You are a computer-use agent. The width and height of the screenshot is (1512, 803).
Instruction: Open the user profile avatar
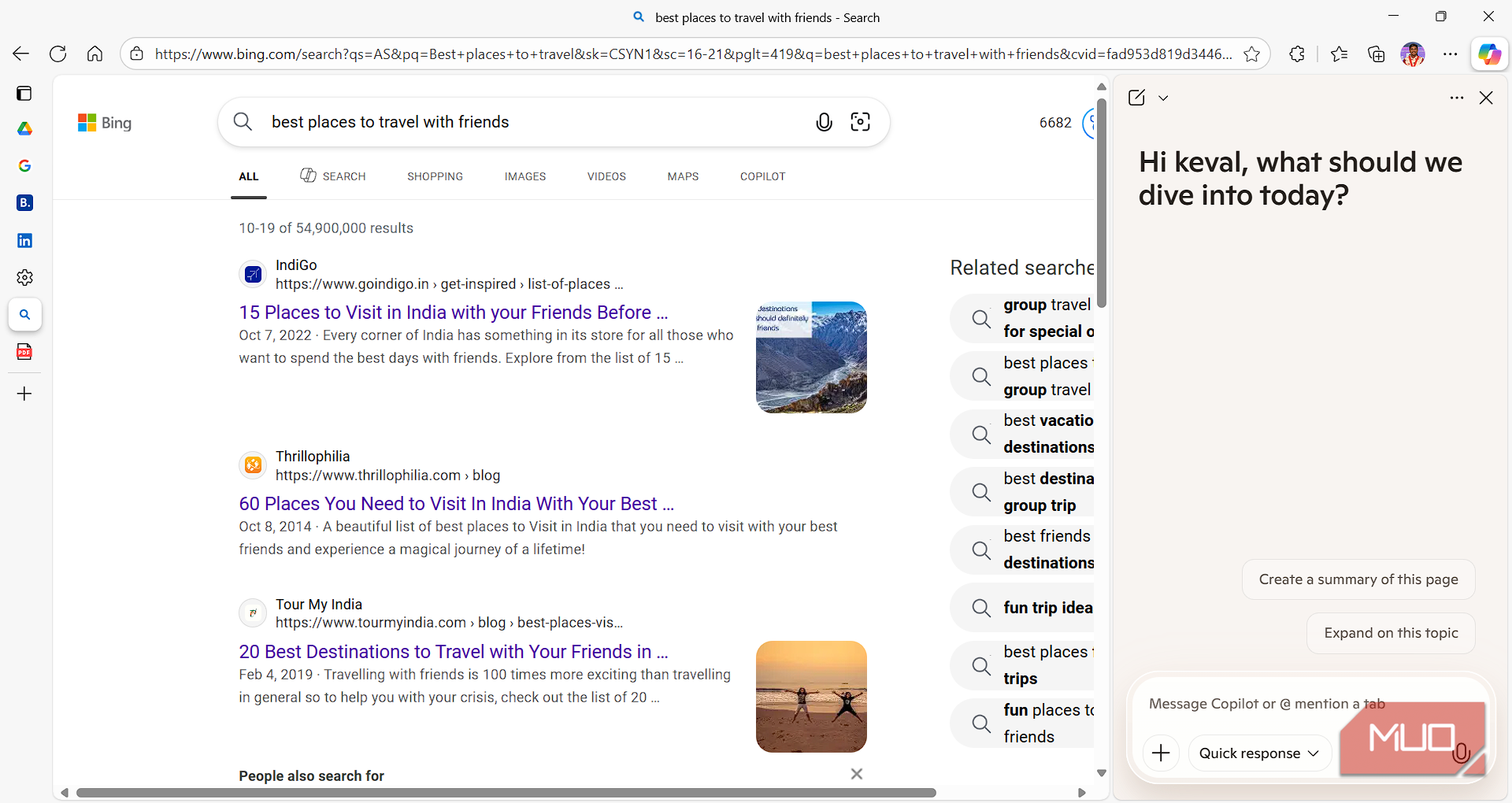1413,54
